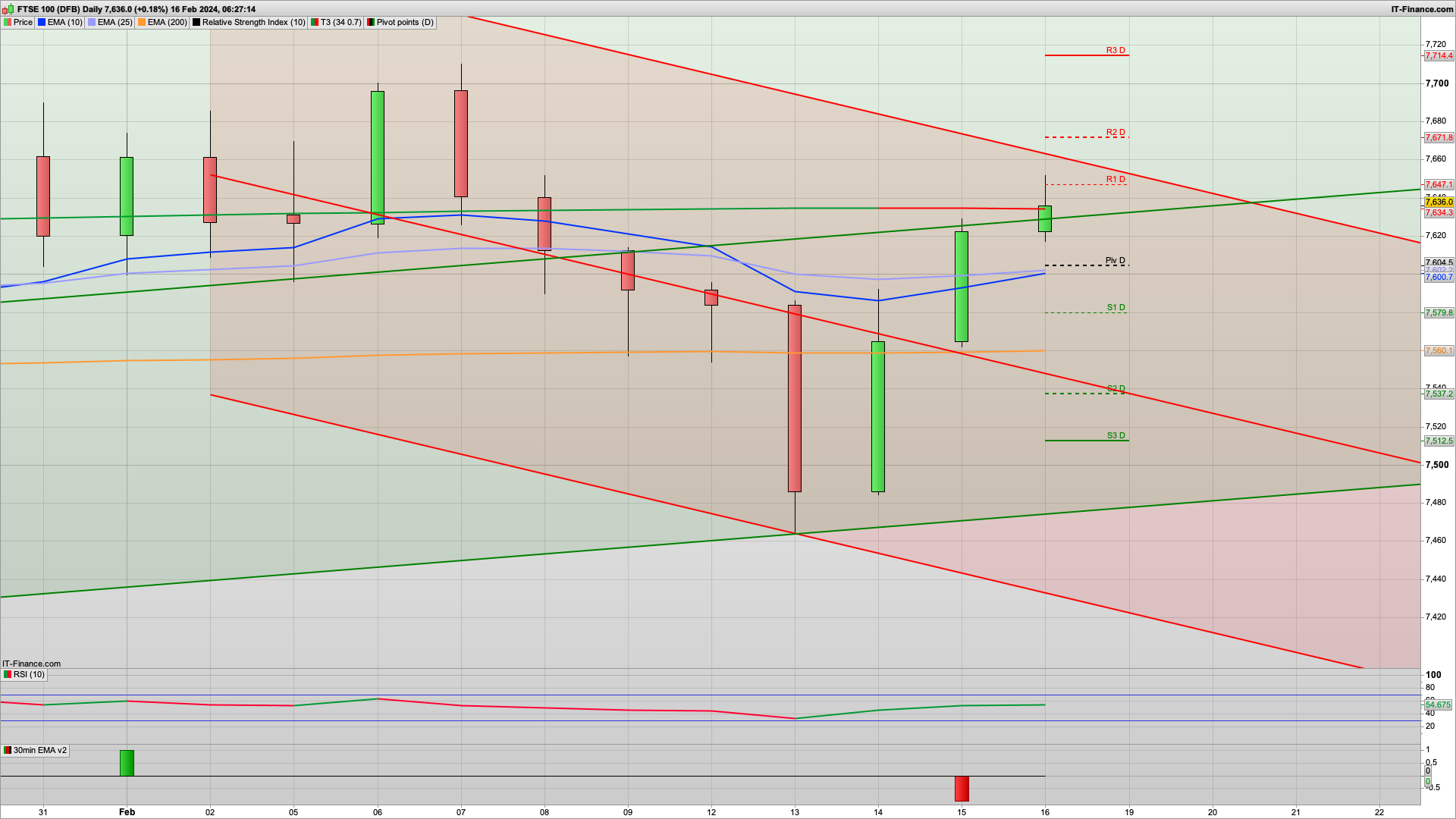
Task: Select the EMA (25) indicator legend
Action: coord(110,22)
